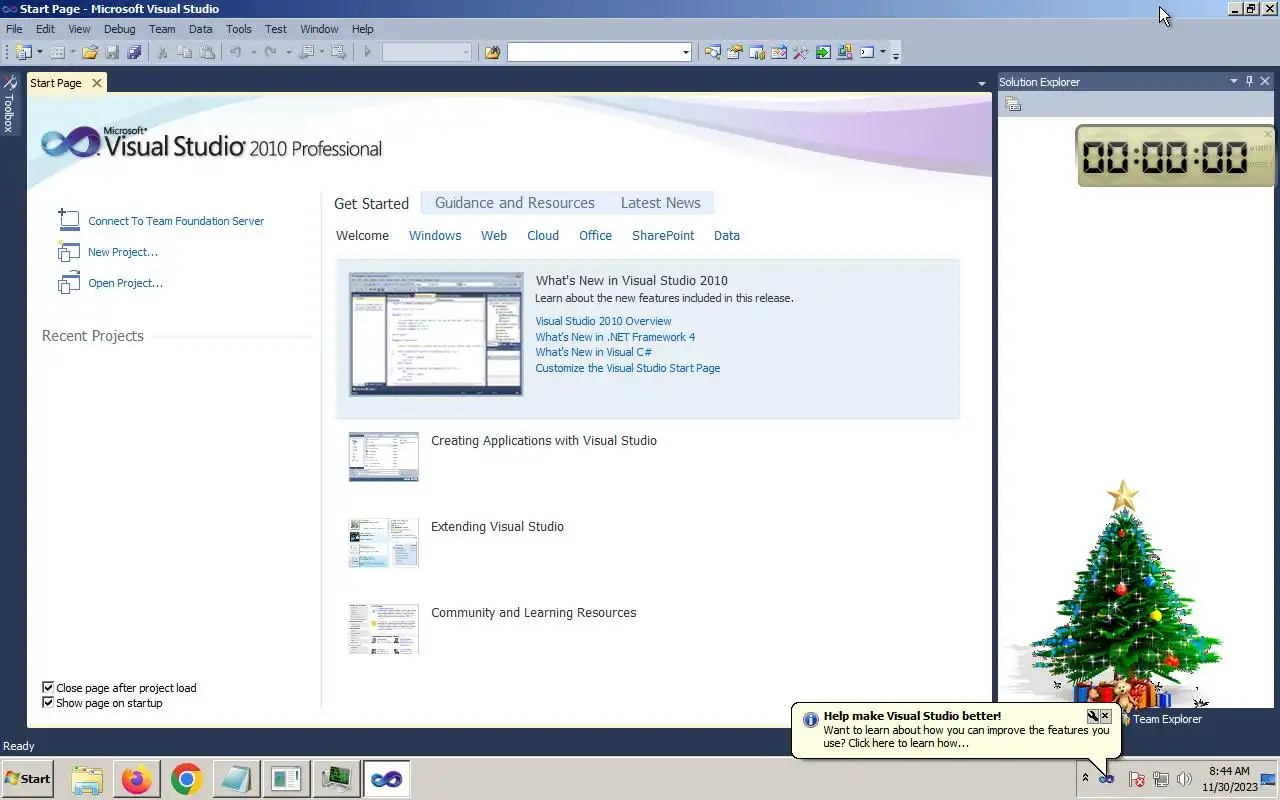Open the New Project dropdown arrow
Screen dimensions: 1280x800
(x=40, y=52)
